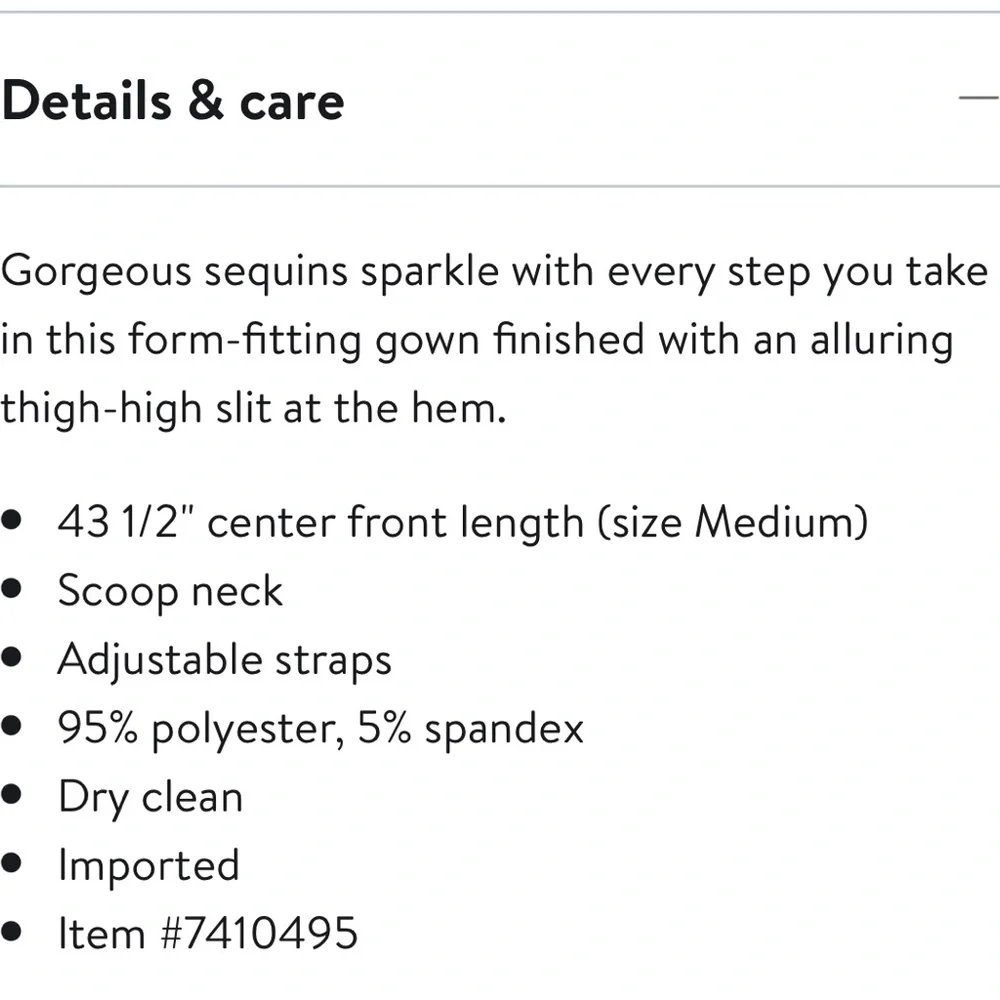Image resolution: width=1000 pixels, height=1000 pixels.
Task: Click the words thigh-high slit at the hem
Action: point(254,408)
